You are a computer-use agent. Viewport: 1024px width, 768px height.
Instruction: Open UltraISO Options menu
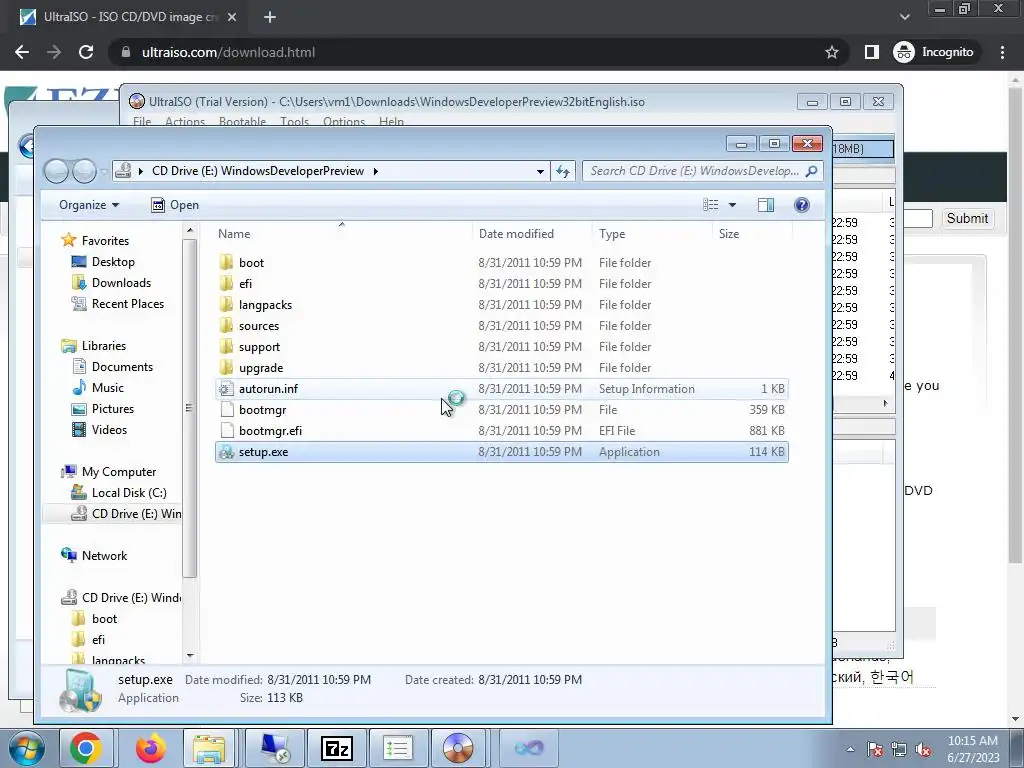tap(344, 121)
